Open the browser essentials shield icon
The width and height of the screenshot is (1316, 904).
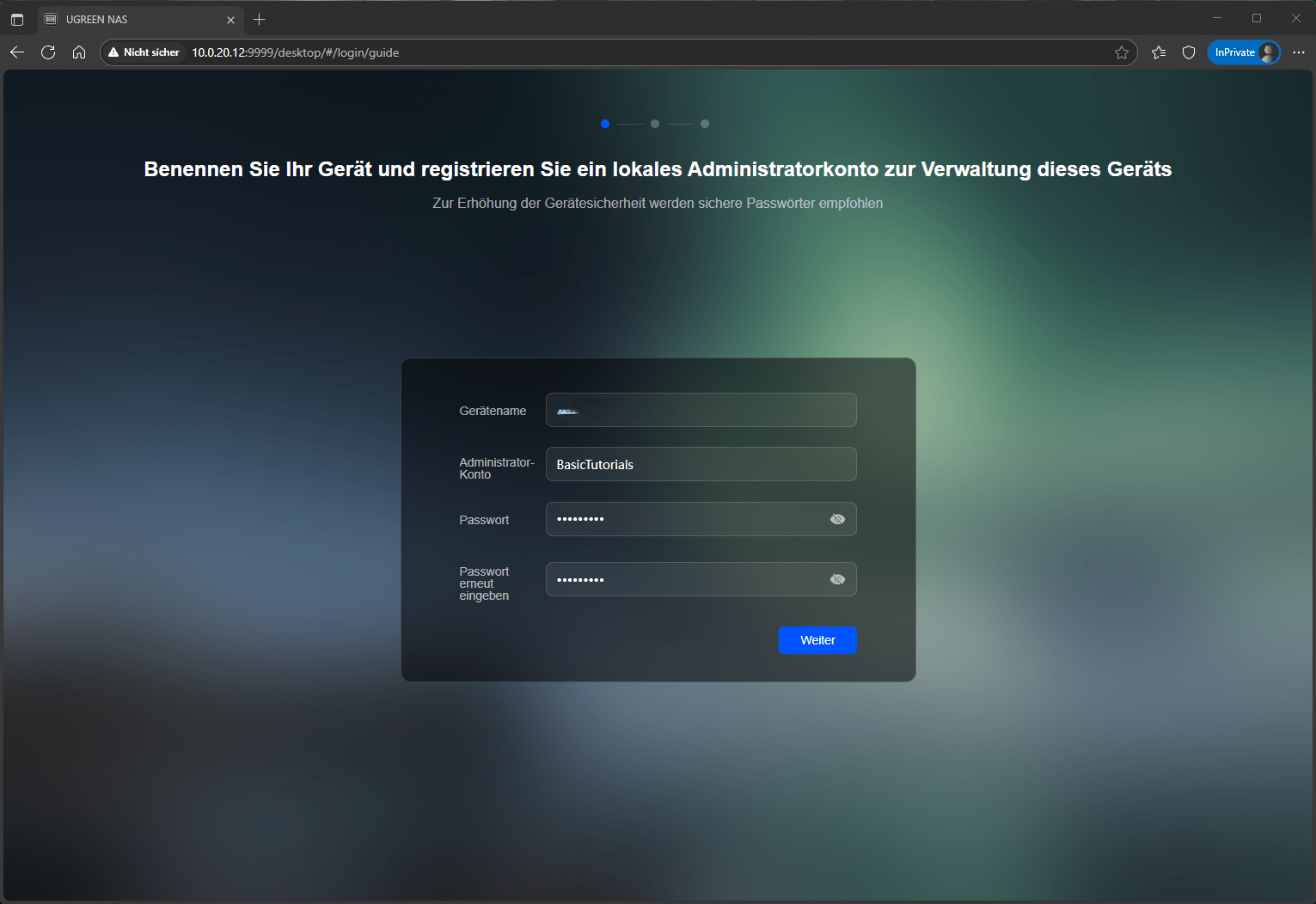coord(1189,52)
